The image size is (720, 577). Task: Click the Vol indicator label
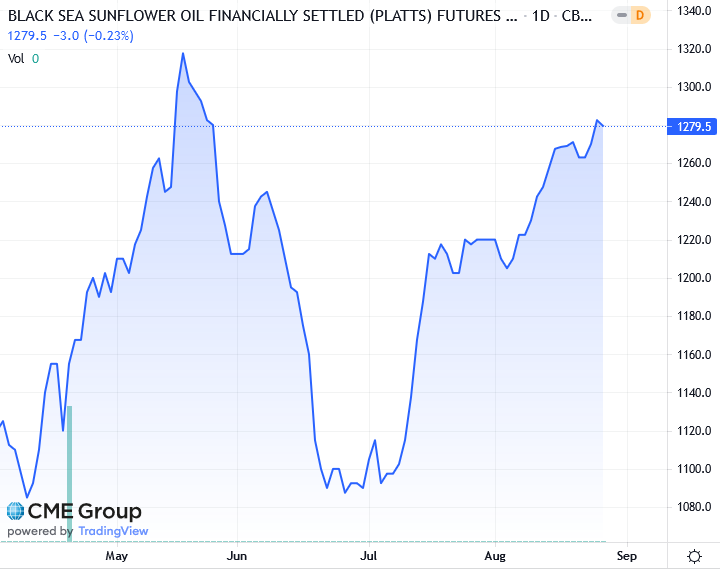[x=16, y=58]
